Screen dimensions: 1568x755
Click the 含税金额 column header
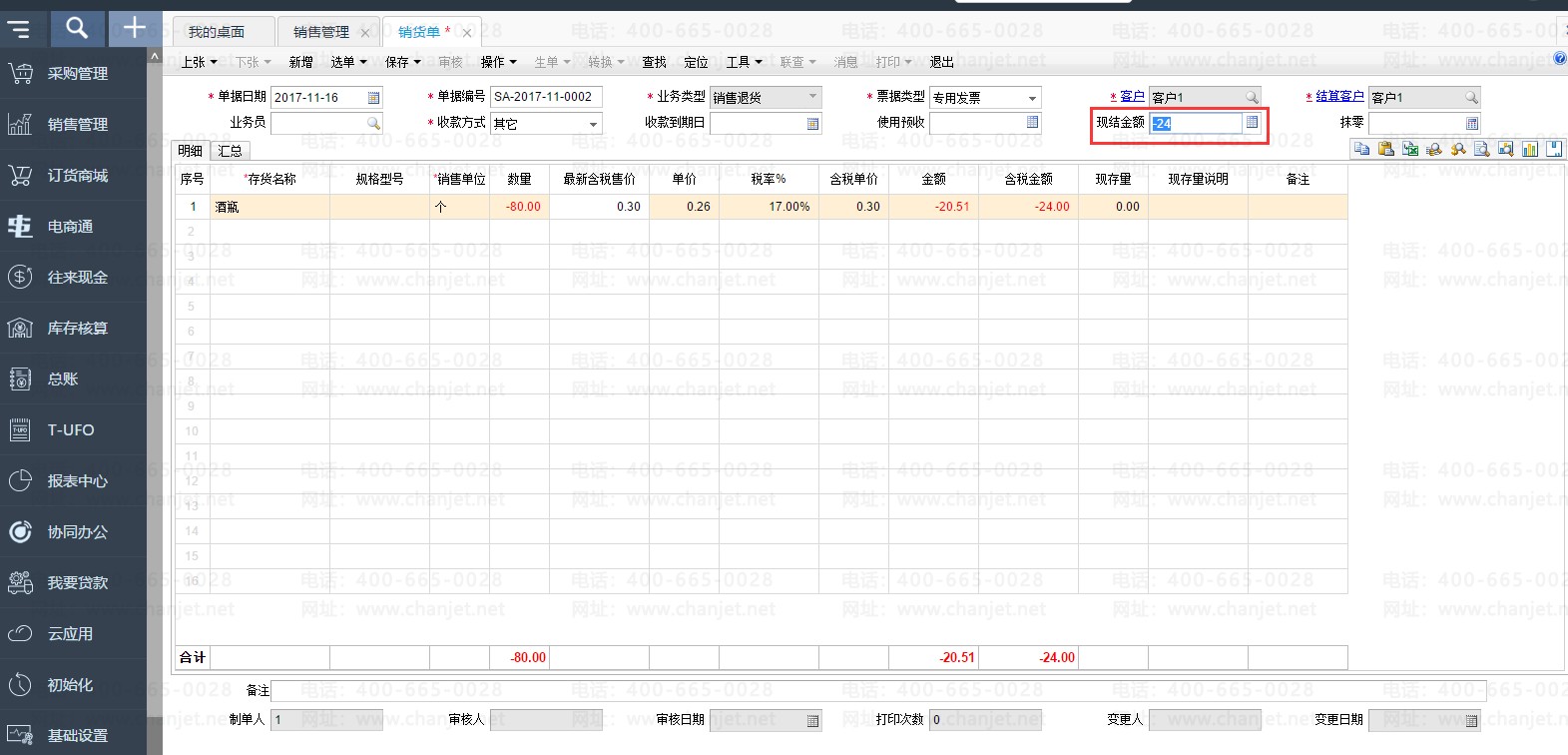tap(1028, 179)
